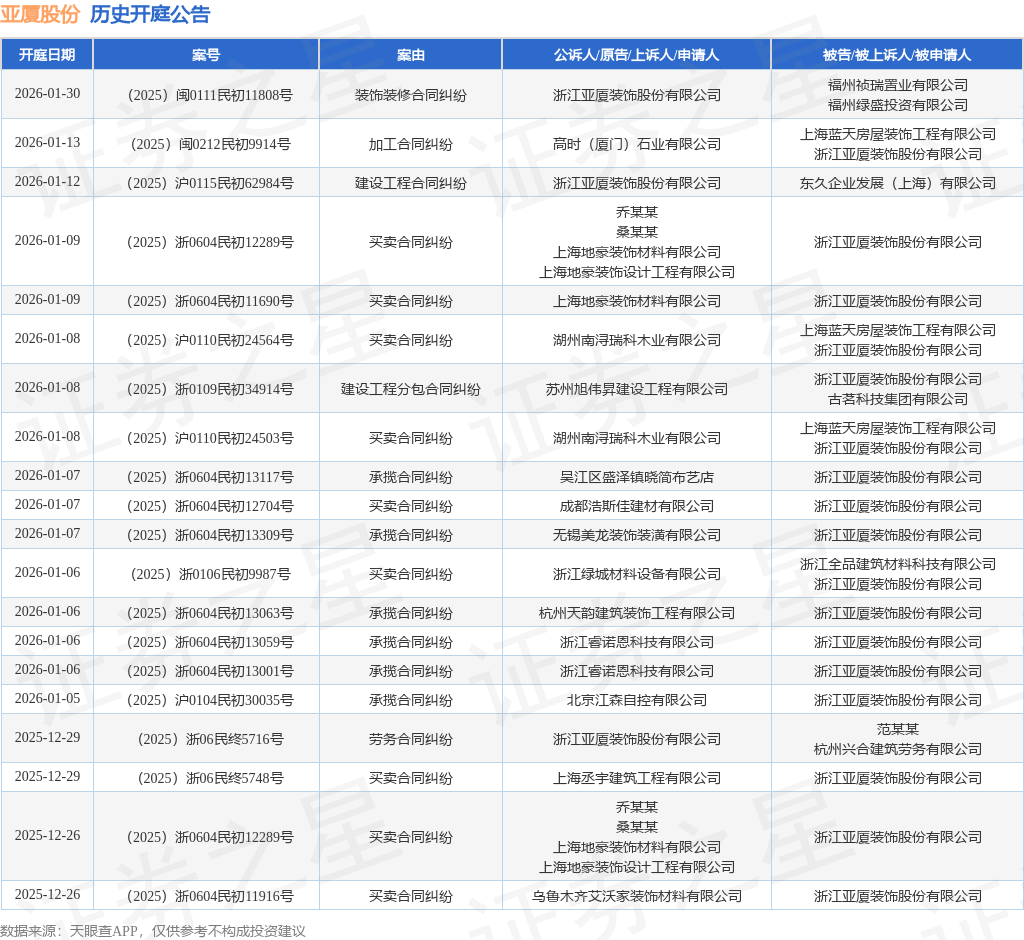Click the 公诉人/原告/上诉人/申请人 column header
The image size is (1024, 940).
coord(637,55)
